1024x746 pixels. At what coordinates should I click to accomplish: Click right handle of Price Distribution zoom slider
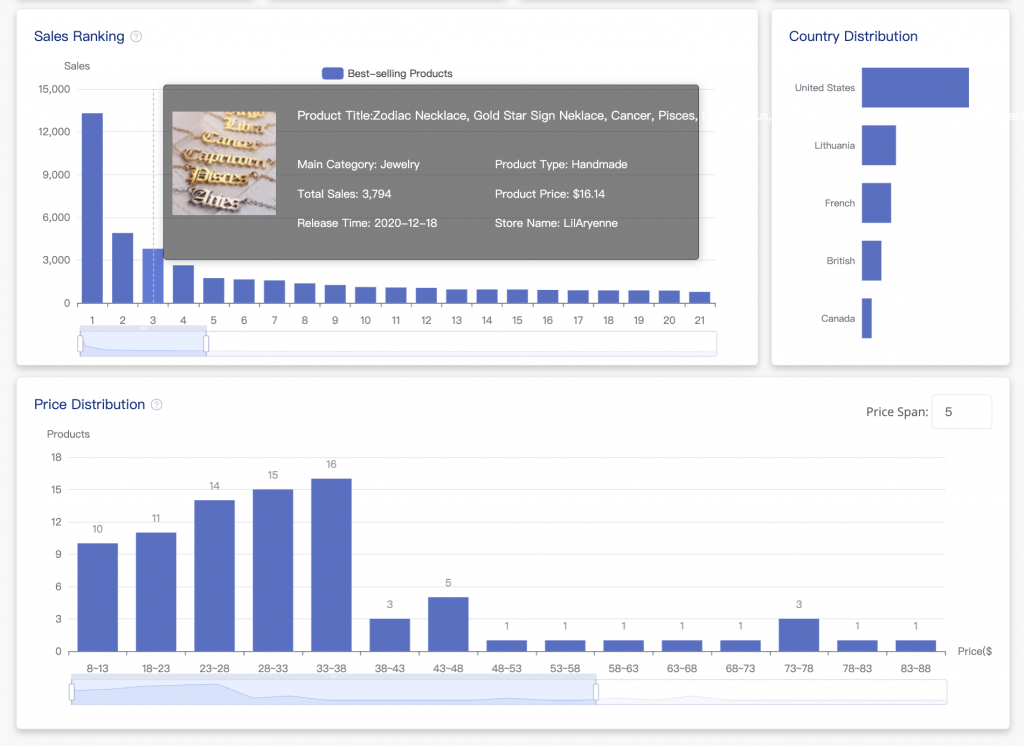596,692
